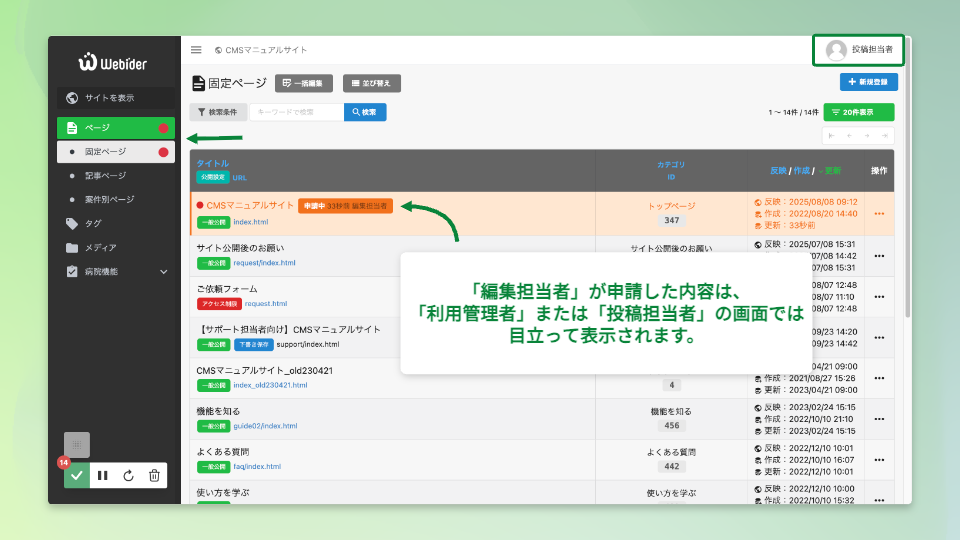Click the restart circular-arrow icon
This screenshot has height=540, width=960.
point(128,476)
